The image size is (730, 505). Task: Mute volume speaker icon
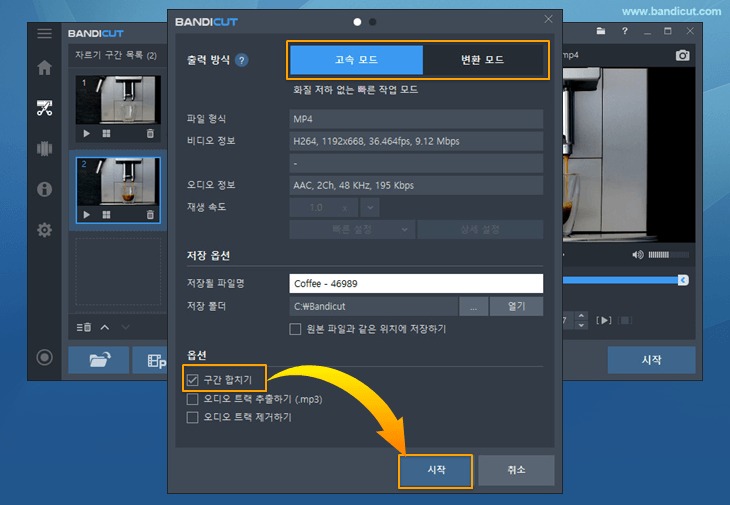(637, 255)
